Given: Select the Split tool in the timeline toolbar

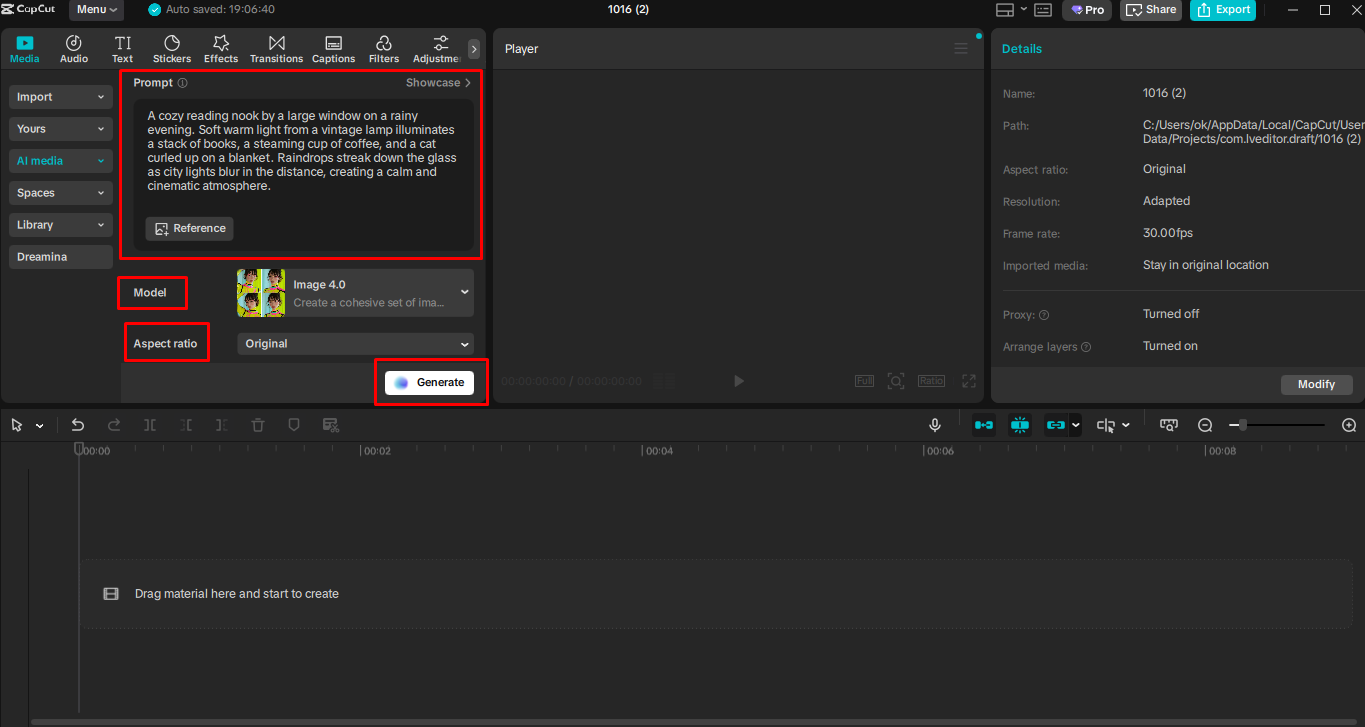Looking at the screenshot, I should 150,425.
